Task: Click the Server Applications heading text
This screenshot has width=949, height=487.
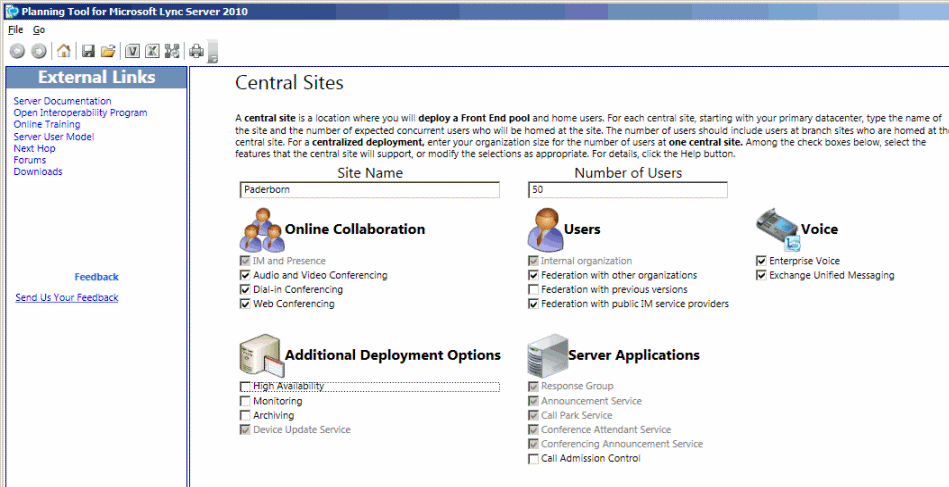Action: coord(634,355)
